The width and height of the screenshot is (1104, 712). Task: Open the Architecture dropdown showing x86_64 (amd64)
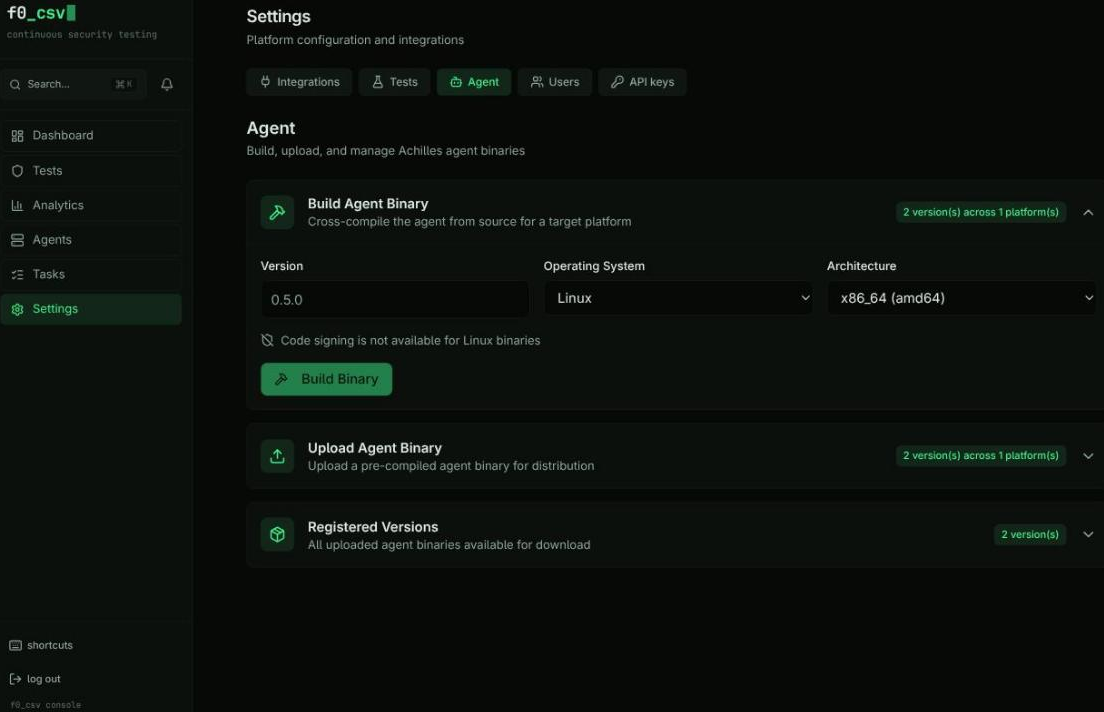[961, 298]
